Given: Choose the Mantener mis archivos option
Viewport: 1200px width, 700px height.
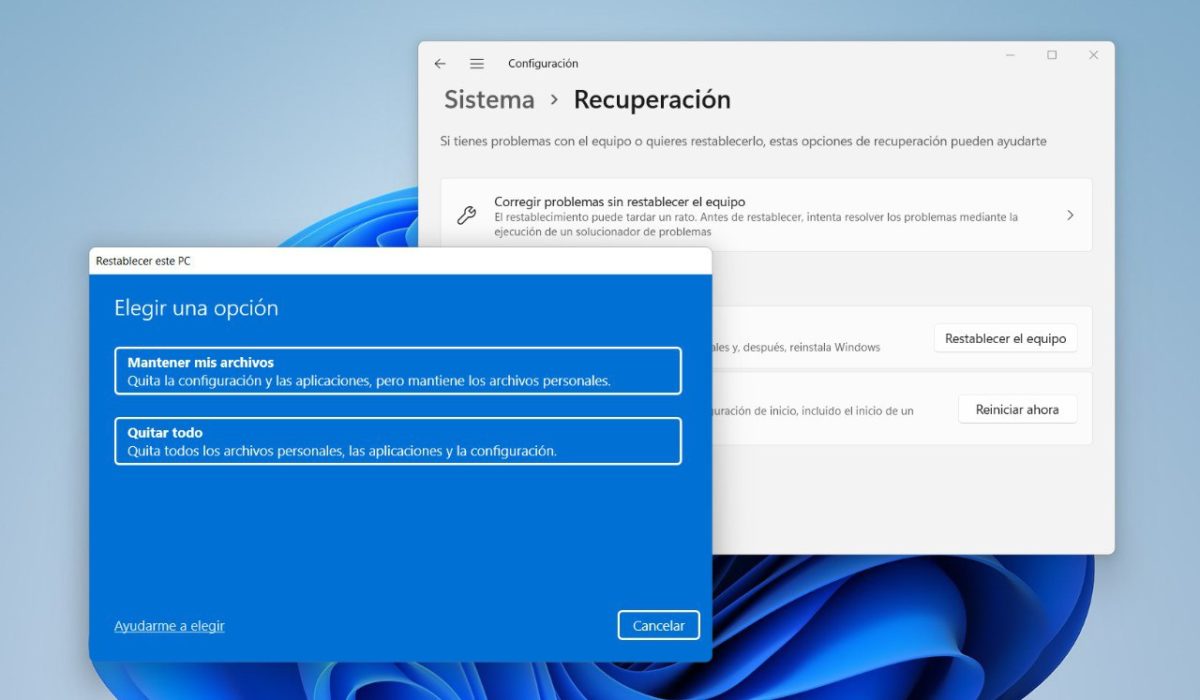Looking at the screenshot, I should click(x=398, y=371).
